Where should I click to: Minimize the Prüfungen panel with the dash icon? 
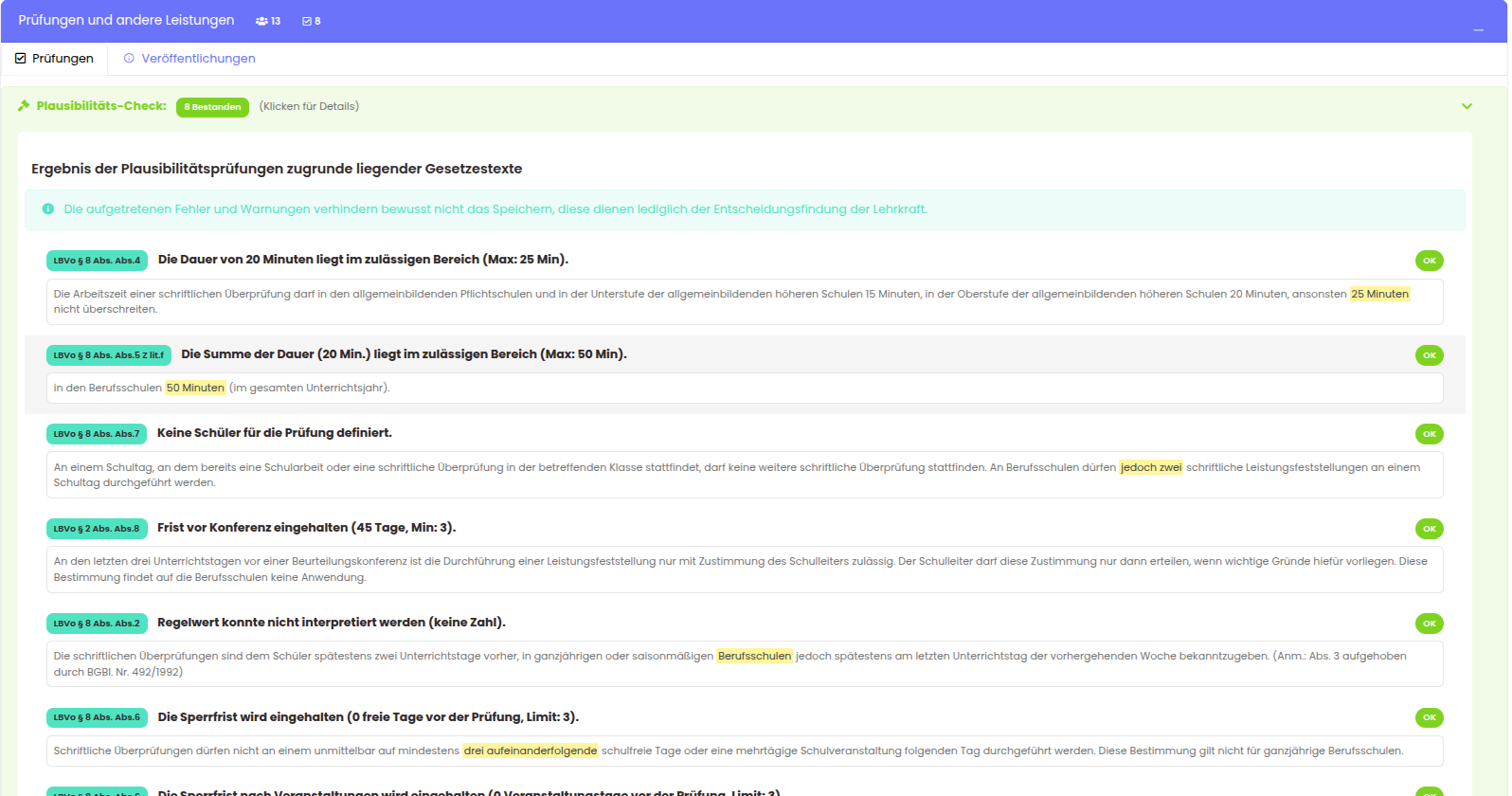[1478, 29]
